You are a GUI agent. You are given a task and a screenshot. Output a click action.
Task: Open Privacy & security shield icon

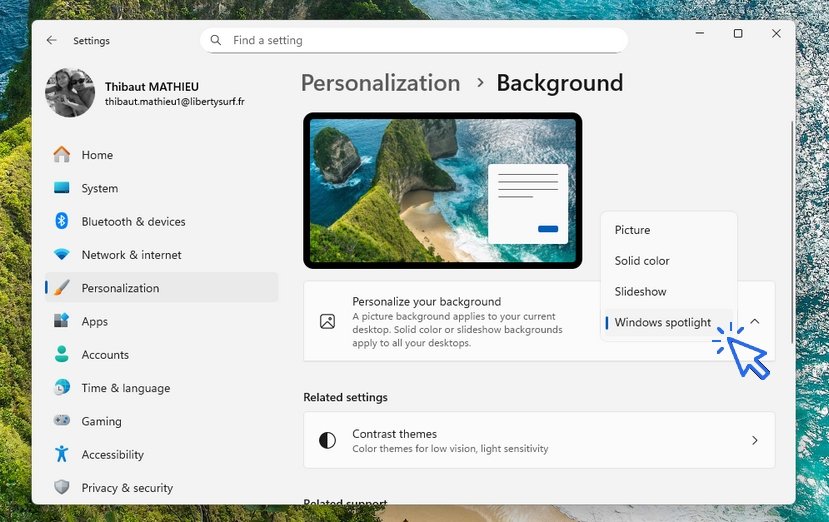pyautogui.click(x=62, y=487)
